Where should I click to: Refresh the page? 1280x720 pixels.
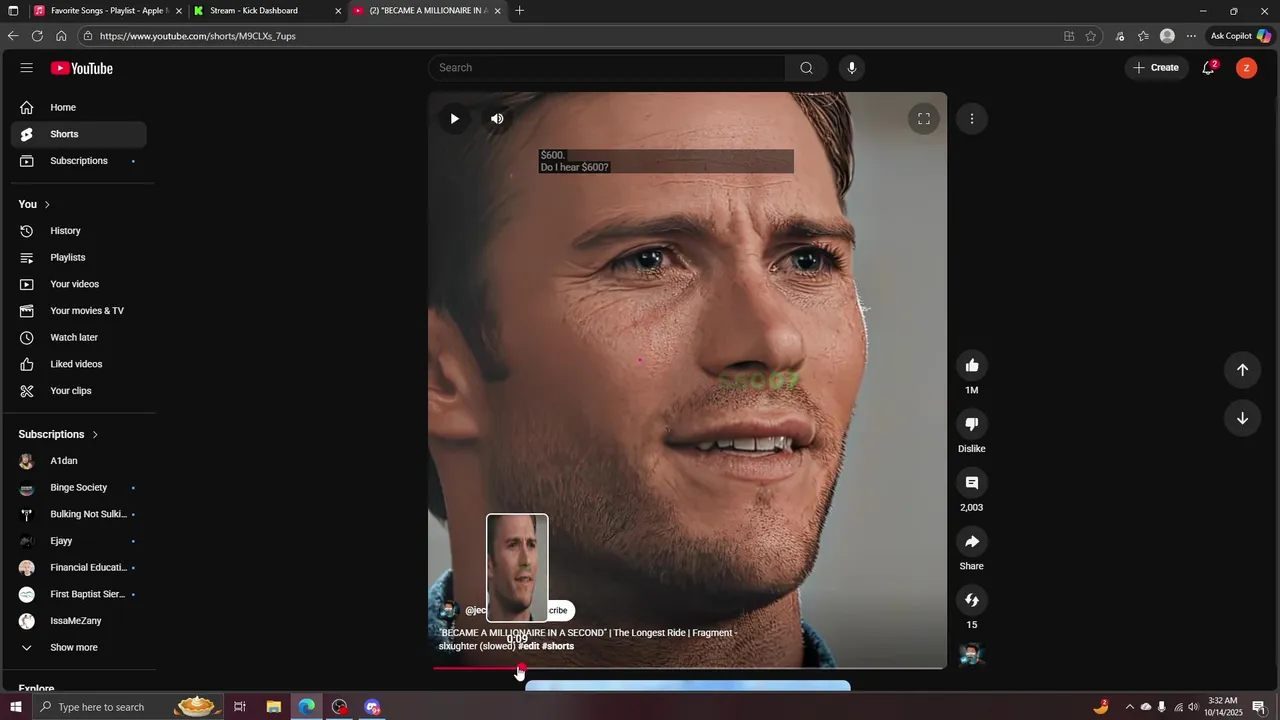click(x=37, y=36)
